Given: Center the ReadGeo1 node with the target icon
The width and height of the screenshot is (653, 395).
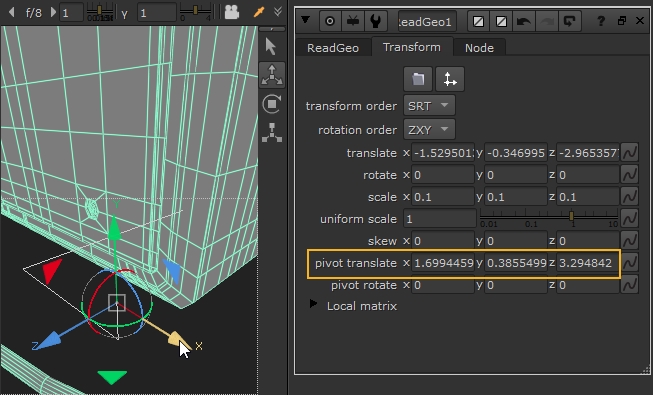Looking at the screenshot, I should pos(330,21).
